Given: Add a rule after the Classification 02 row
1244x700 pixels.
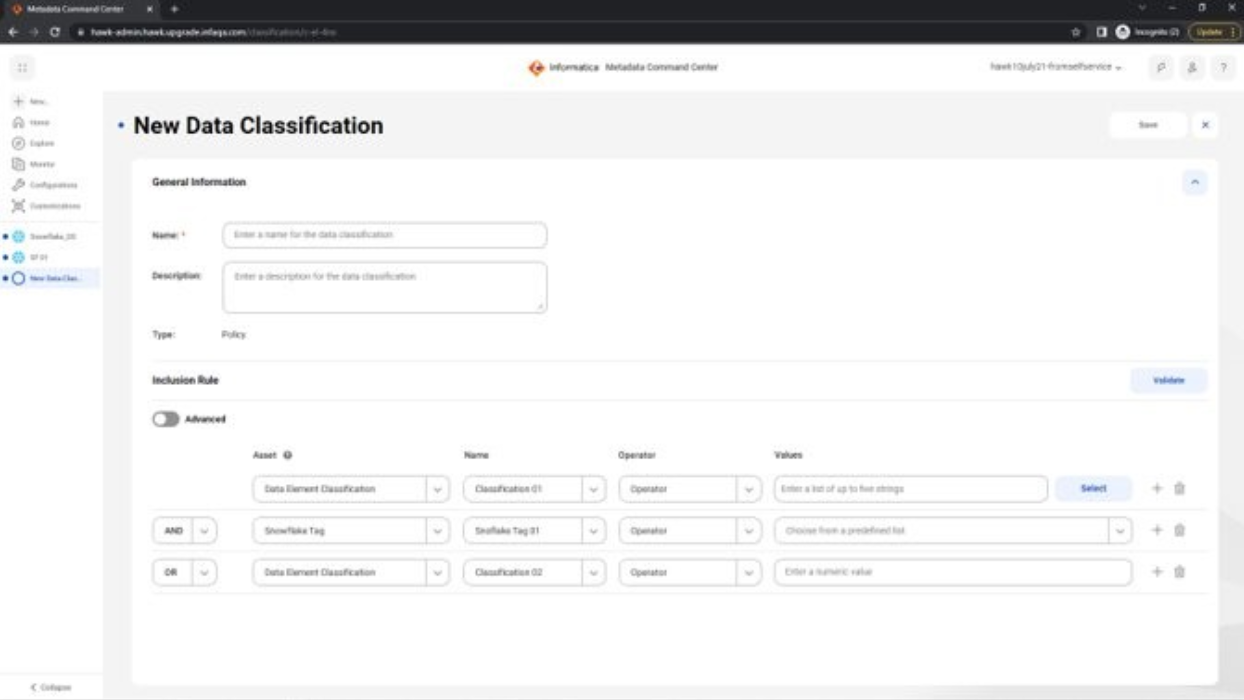Looking at the screenshot, I should pos(1157,572).
